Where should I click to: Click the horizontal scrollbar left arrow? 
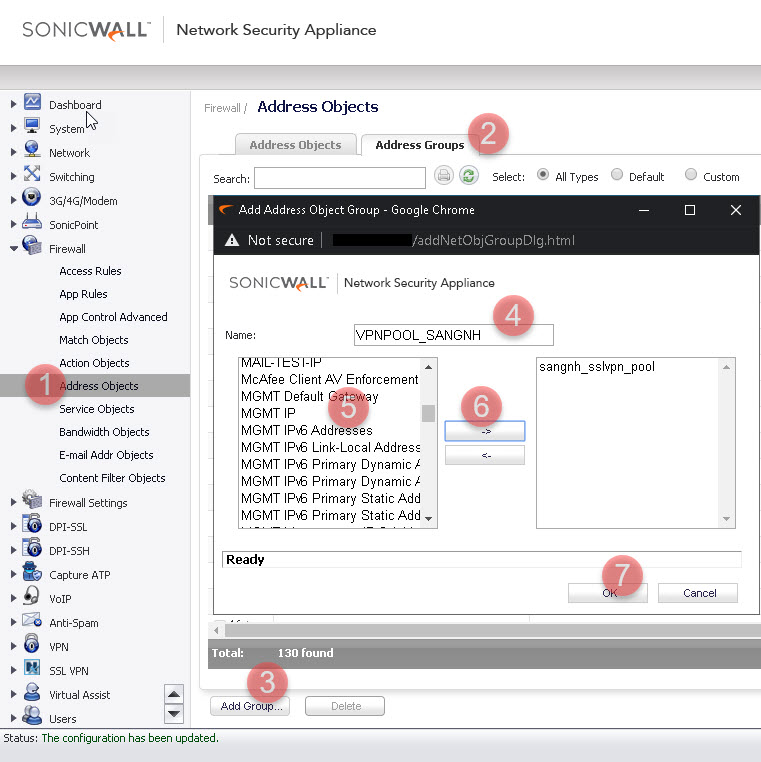[x=216, y=630]
